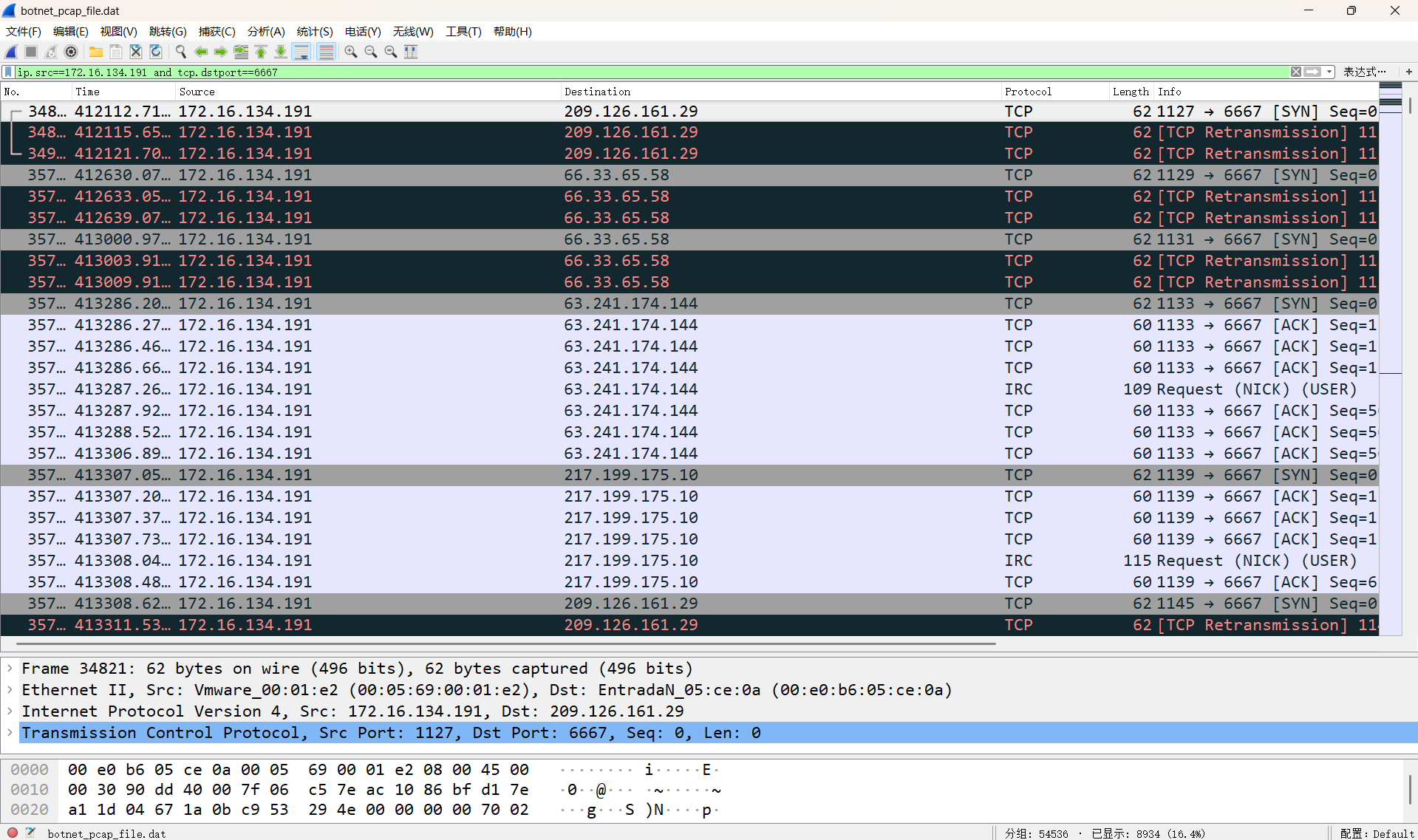This screenshot has height=840, width=1418.
Task: Jump to the first packet icon
Action: (x=261, y=52)
